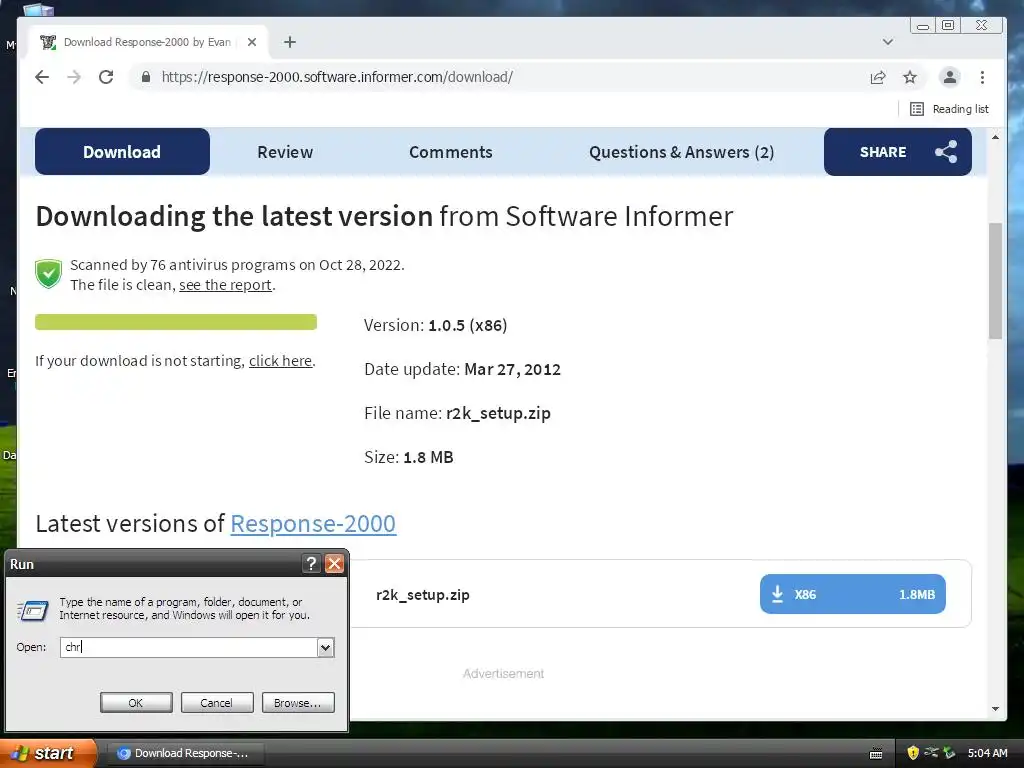This screenshot has width=1024, height=768.
Task: Open the Reading list panel
Action: pyautogui.click(x=950, y=109)
